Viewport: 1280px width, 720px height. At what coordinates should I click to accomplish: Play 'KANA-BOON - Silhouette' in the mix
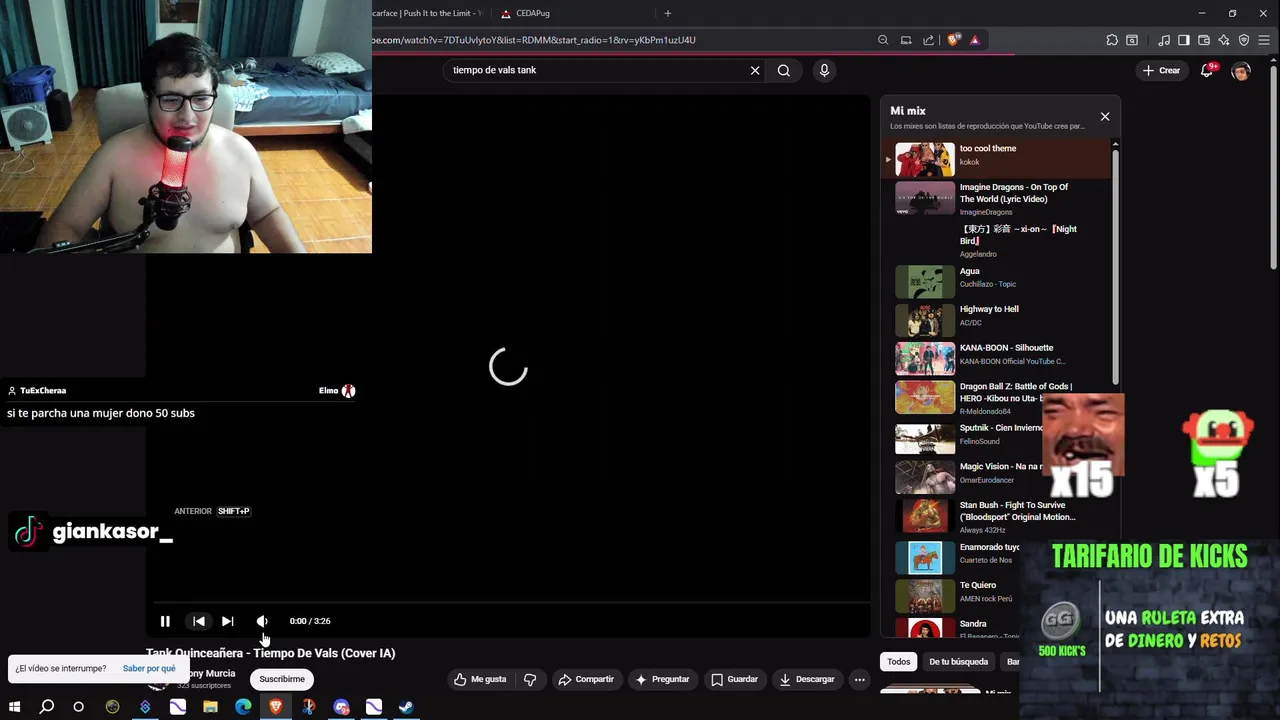[1002, 358]
